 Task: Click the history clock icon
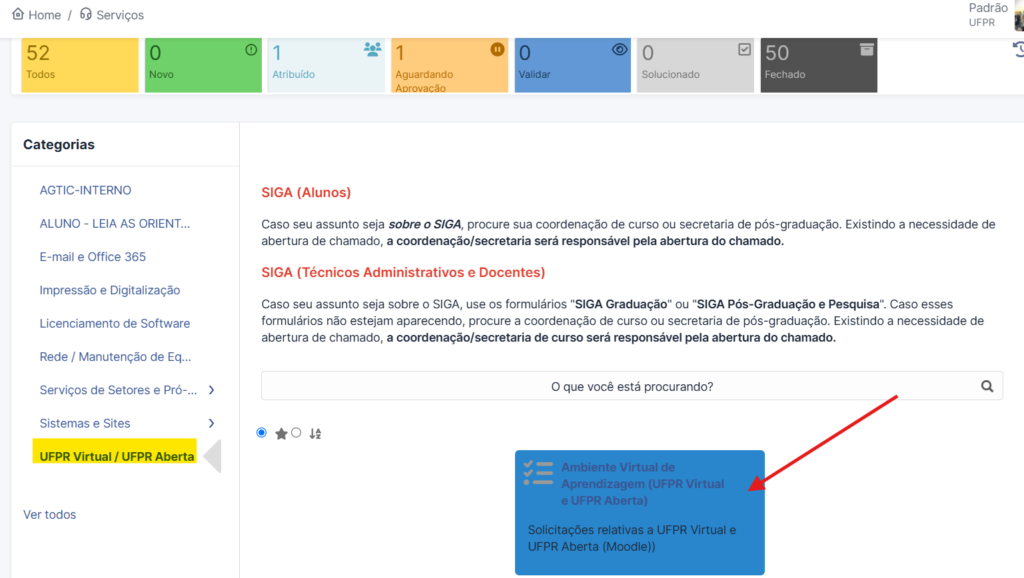pos(1019,50)
